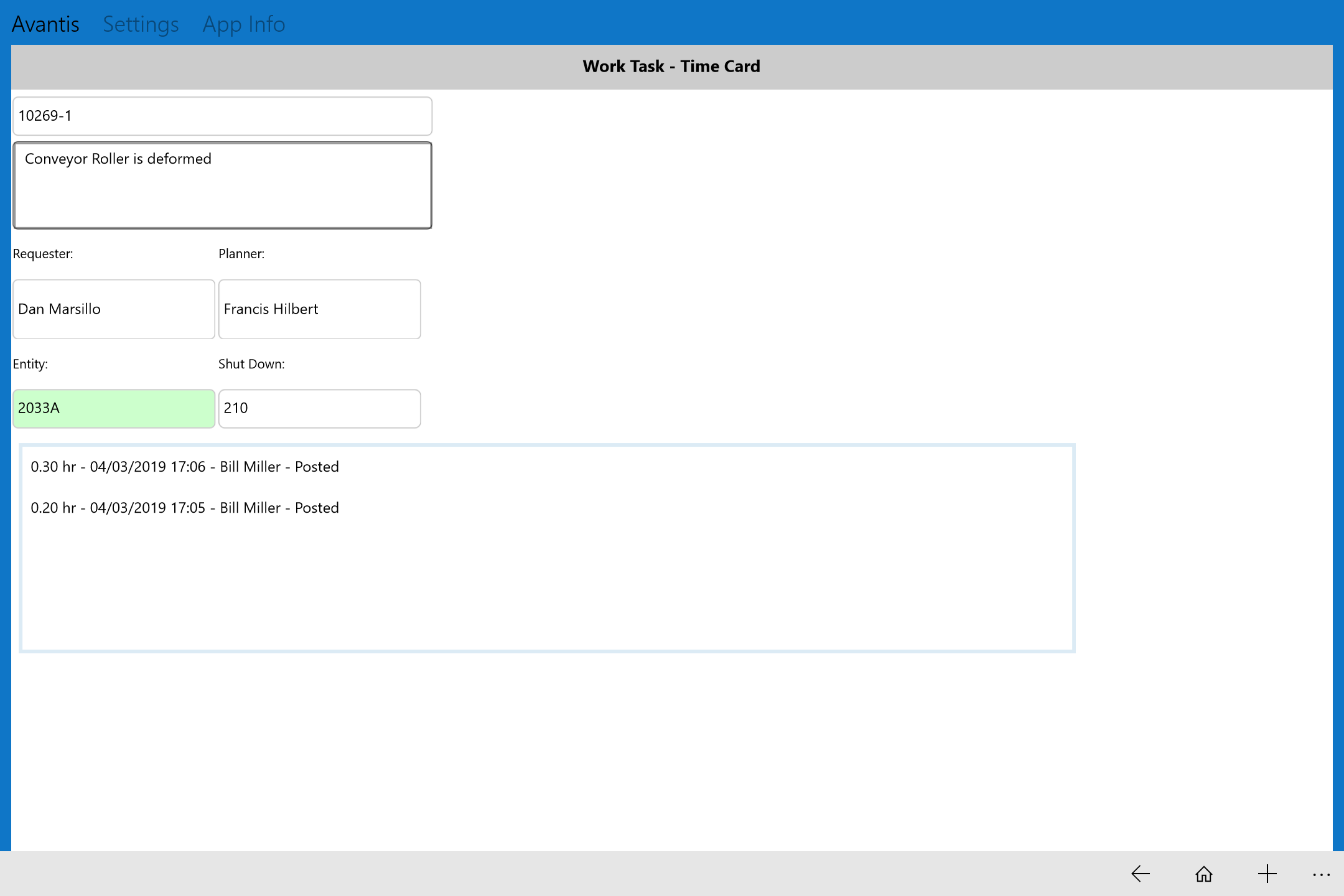Click the Shut Down field 210
This screenshot has width=1344, height=896.
(x=319, y=408)
